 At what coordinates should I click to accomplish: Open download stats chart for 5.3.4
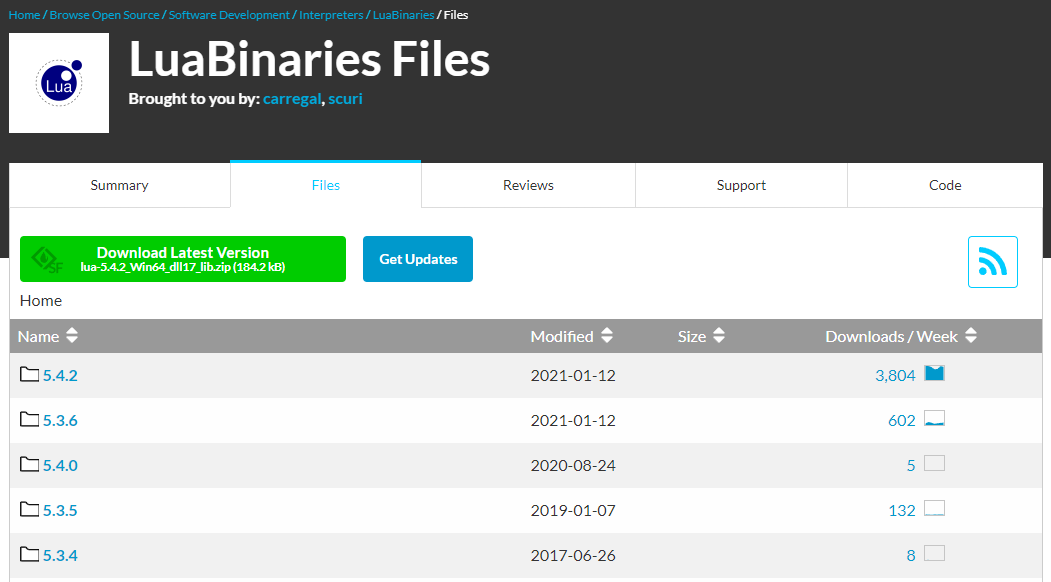pos(934,553)
